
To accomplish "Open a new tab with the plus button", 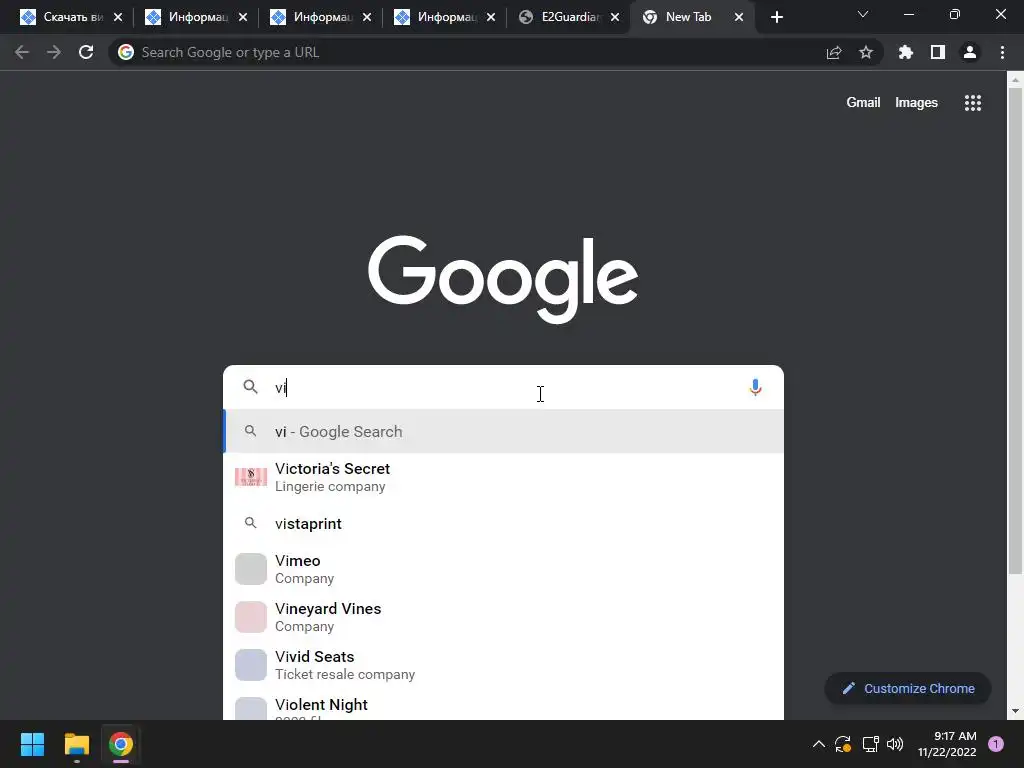I will [x=776, y=17].
